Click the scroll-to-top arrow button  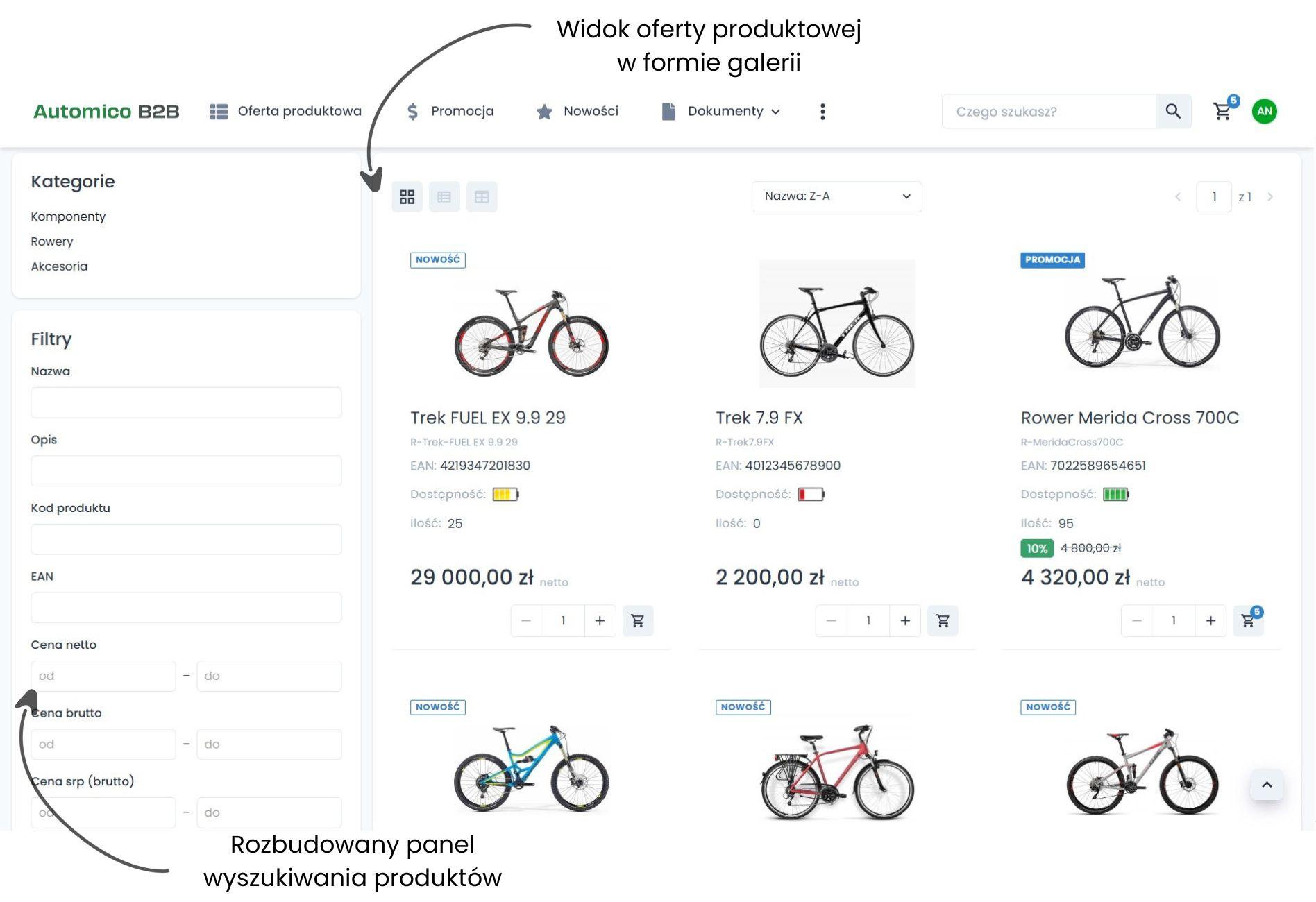1267,785
